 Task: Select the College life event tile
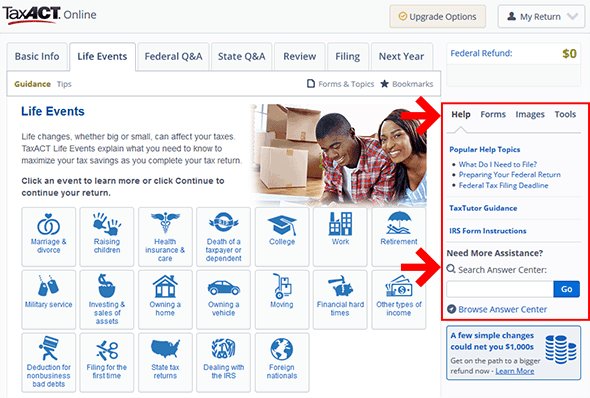tap(282, 237)
